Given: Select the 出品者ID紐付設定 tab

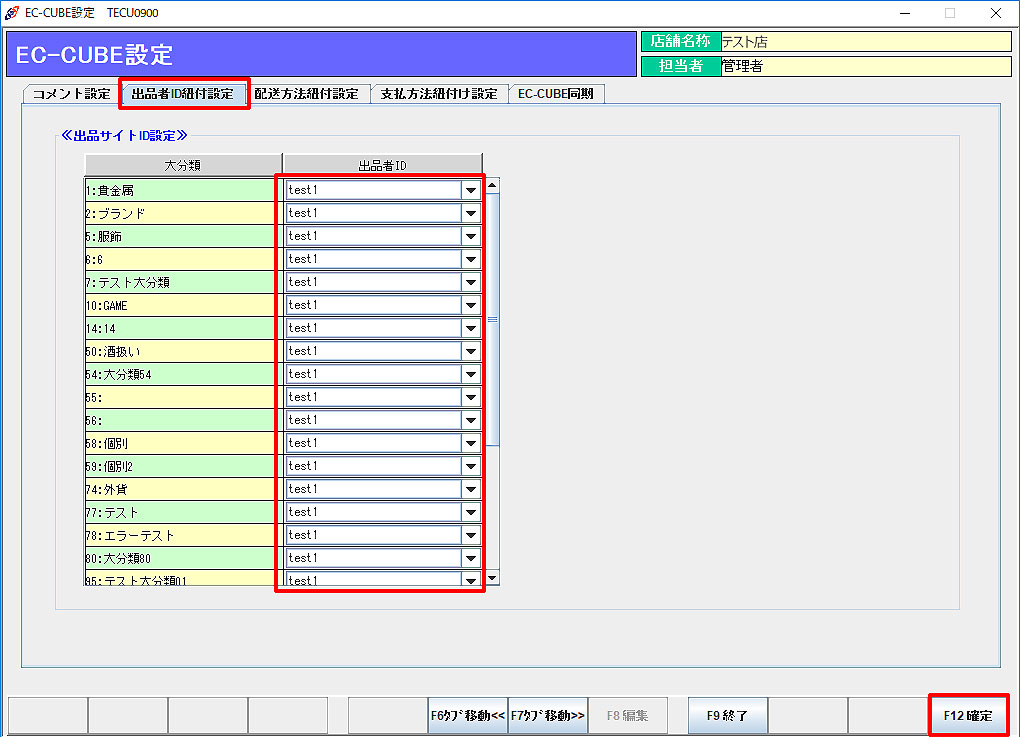Looking at the screenshot, I should 183,94.
